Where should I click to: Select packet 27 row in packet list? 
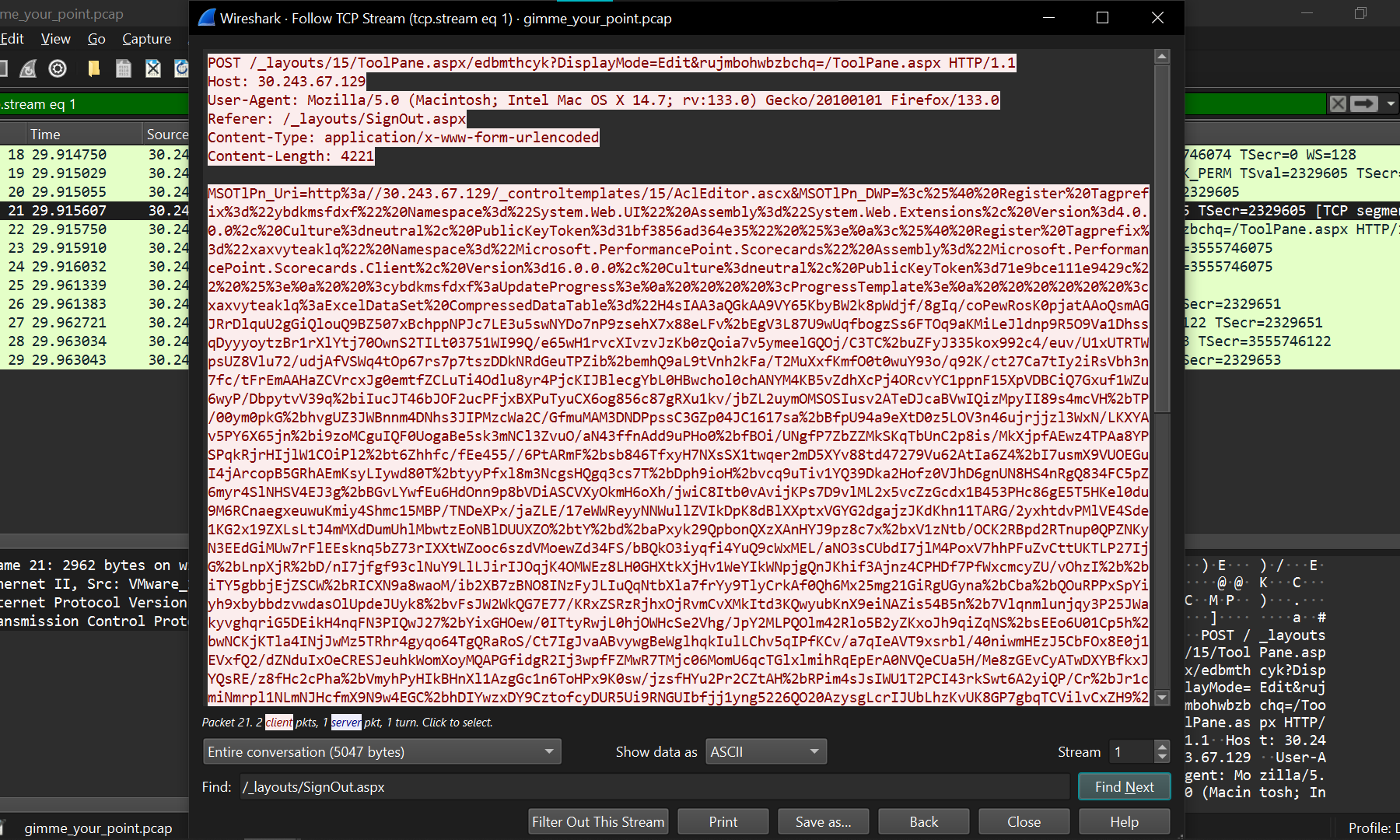(94, 323)
